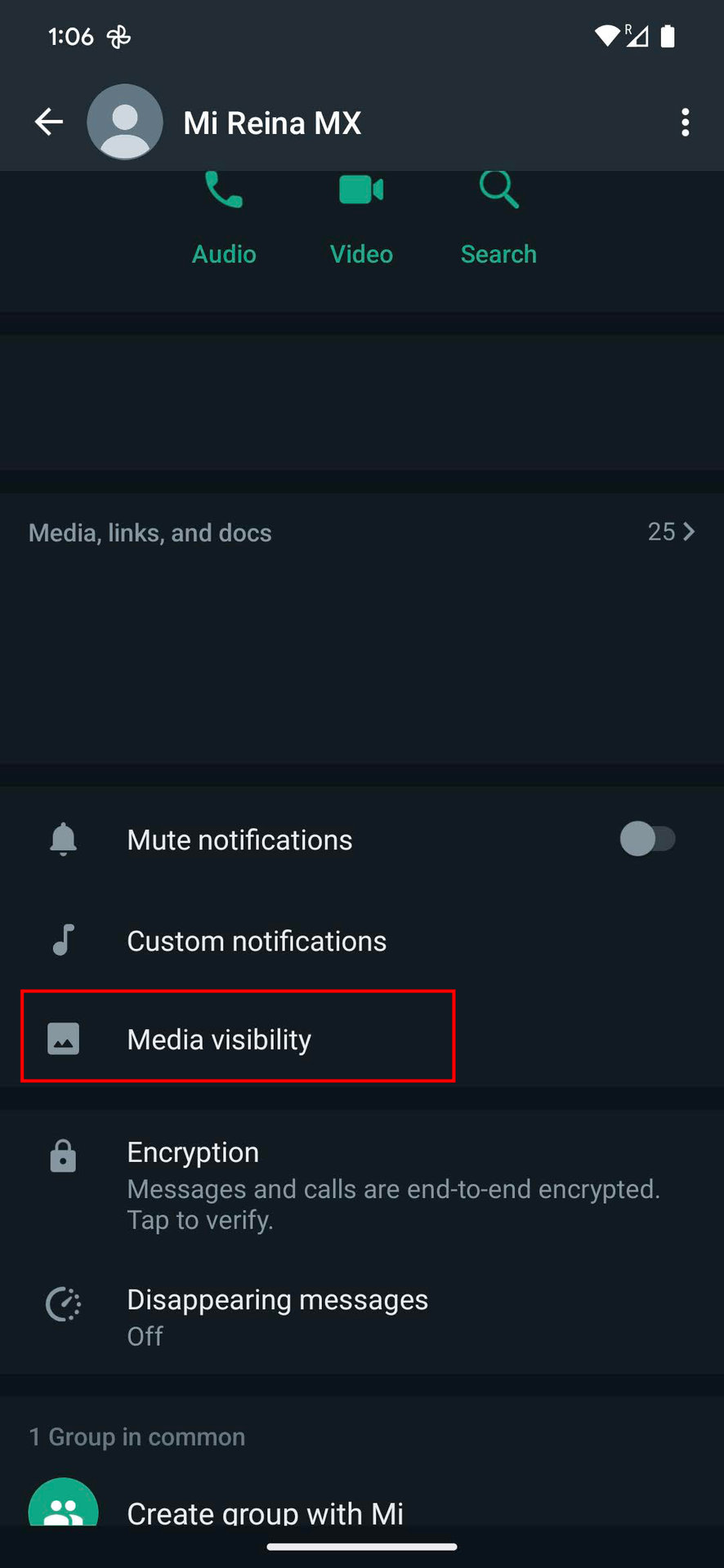Open Media, links, and docs section

pos(150,532)
